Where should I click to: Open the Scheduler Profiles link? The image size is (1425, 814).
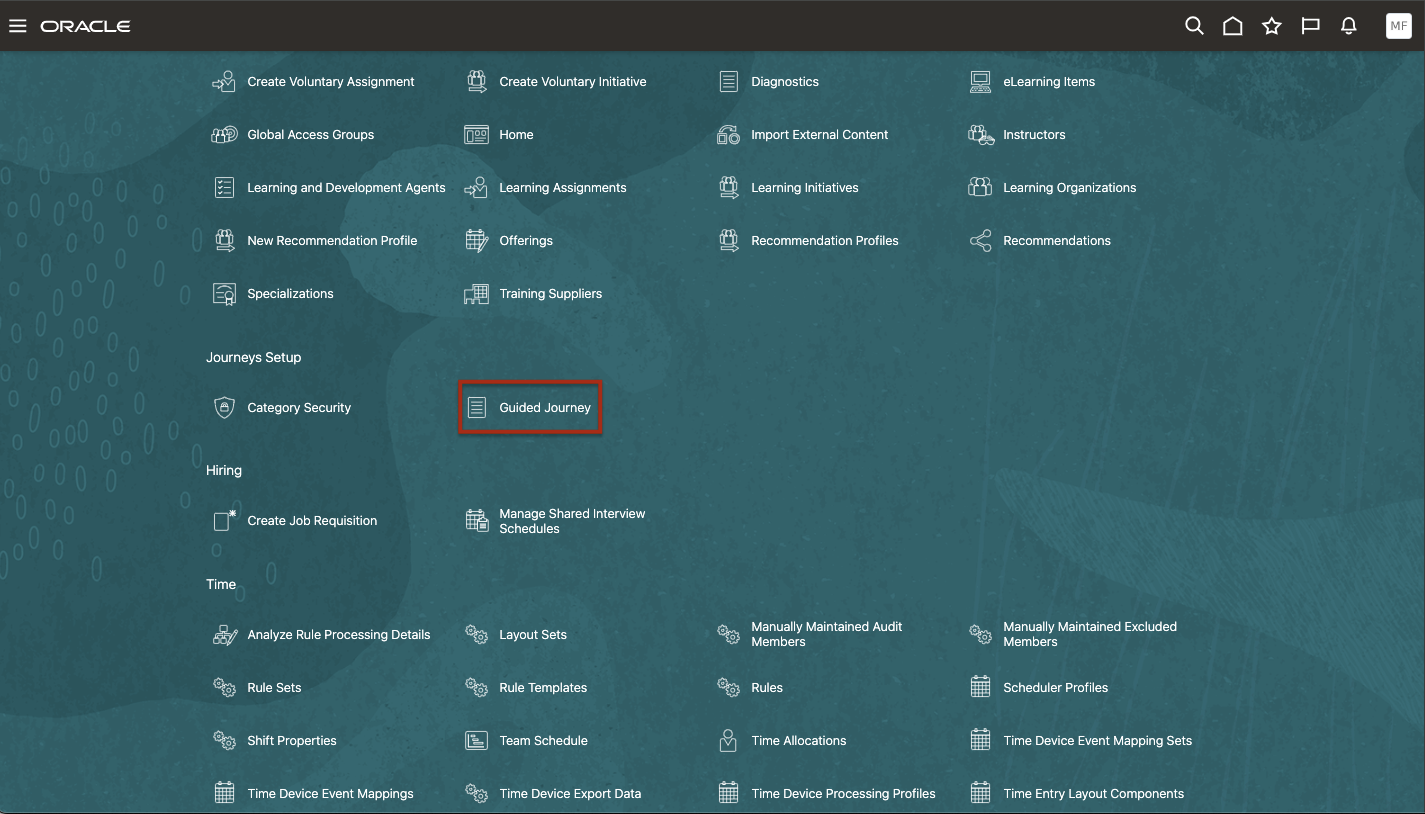click(1055, 688)
